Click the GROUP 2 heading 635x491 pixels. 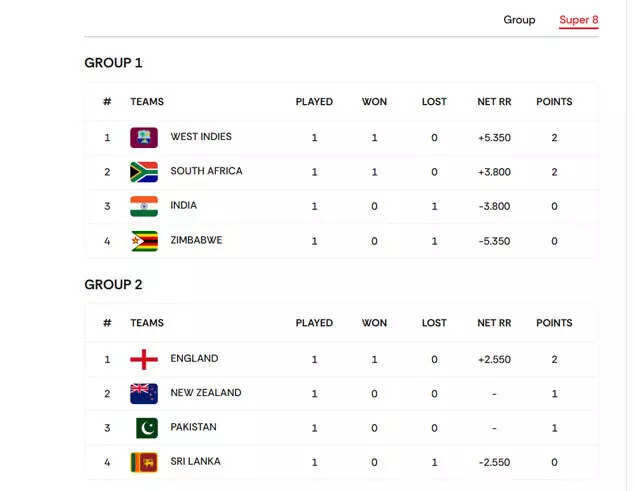click(x=113, y=284)
